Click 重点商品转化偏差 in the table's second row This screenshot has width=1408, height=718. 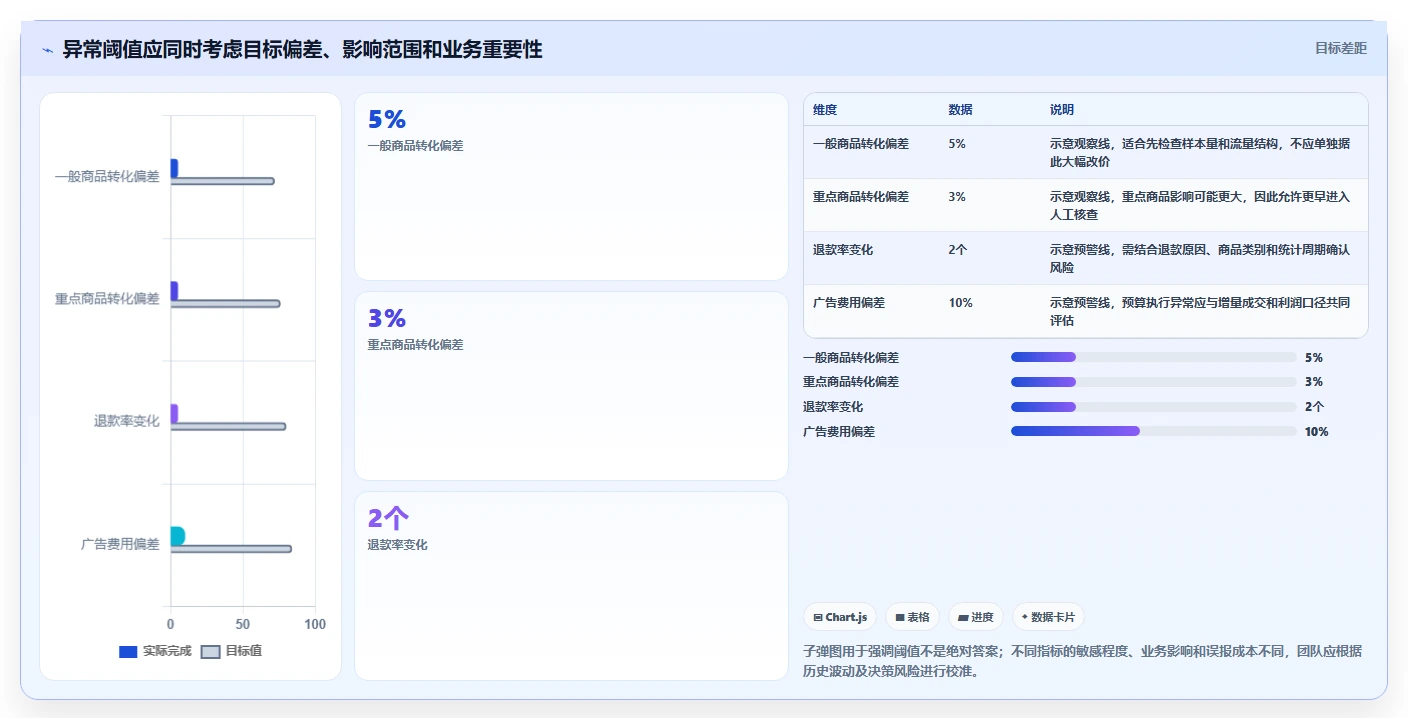point(861,197)
